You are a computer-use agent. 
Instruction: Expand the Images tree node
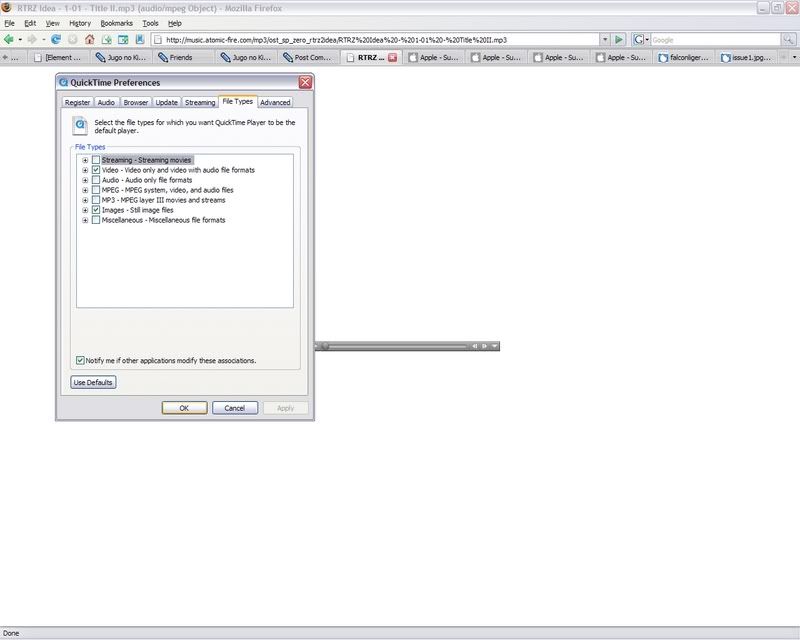(x=85, y=210)
